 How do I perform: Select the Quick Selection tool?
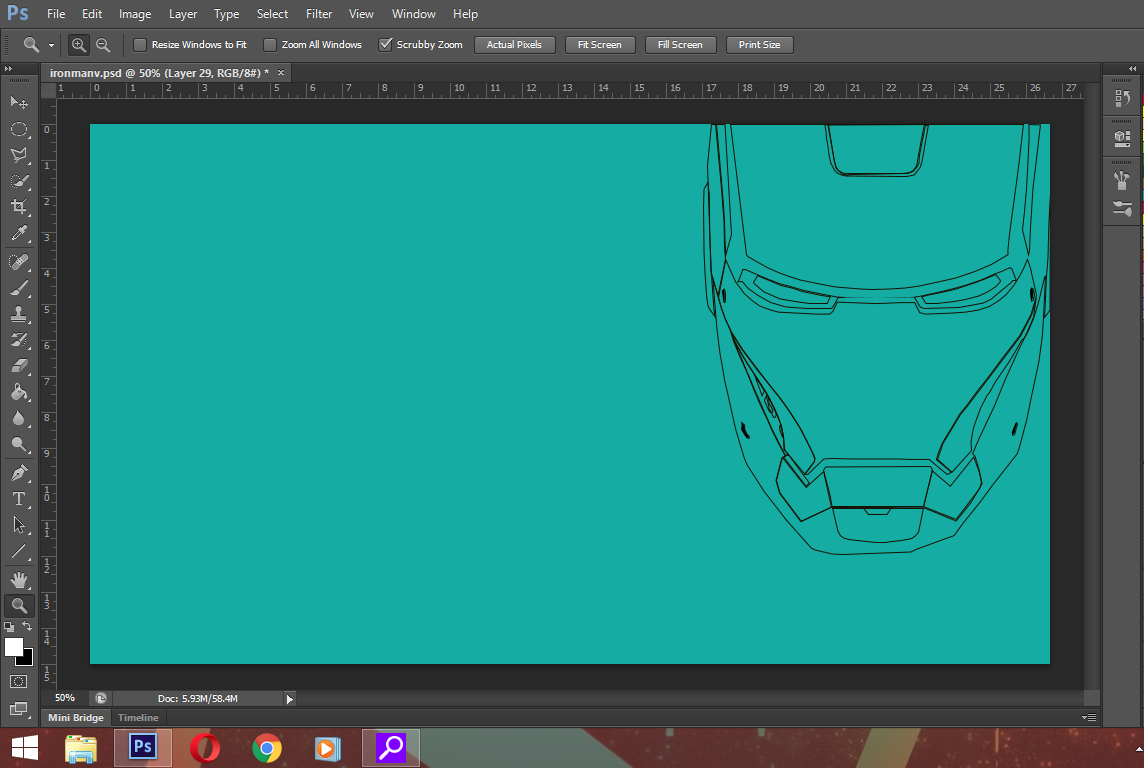point(19,182)
